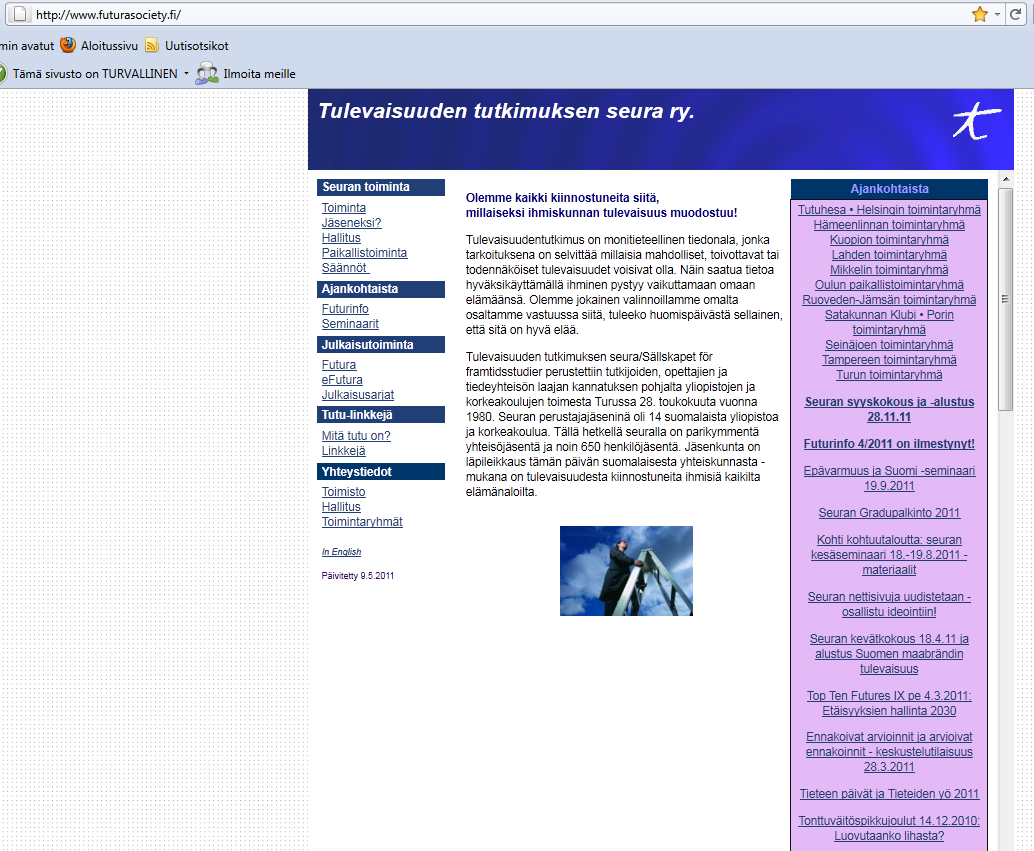Screen dimensions: 1034x851
Task: Open the Uutisotsikot RSS feed icon
Action: pos(152,45)
